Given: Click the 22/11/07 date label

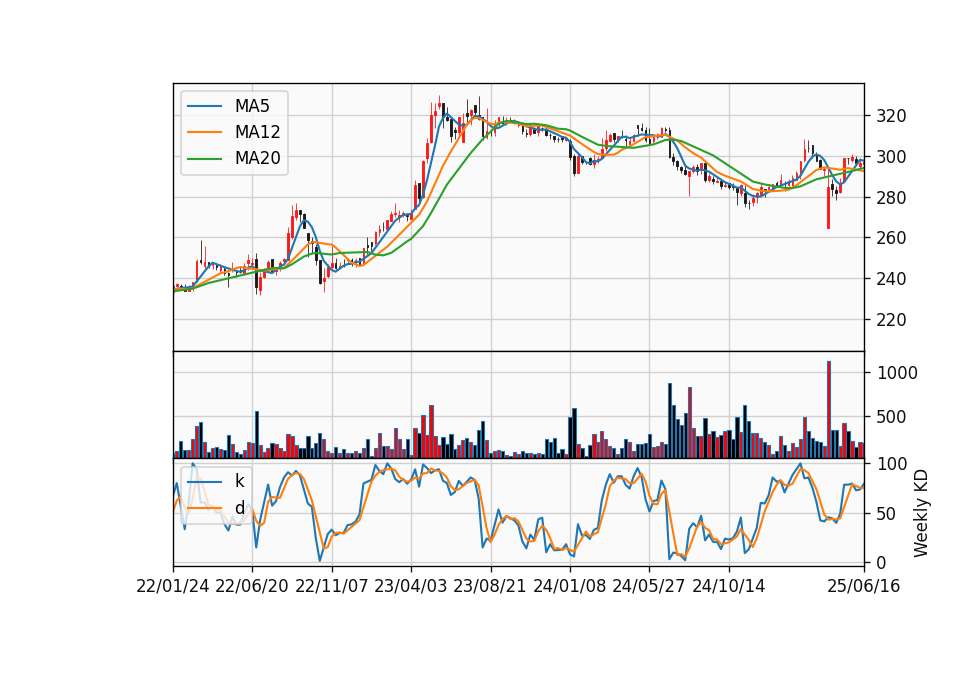Looking at the screenshot, I should 332,586.
